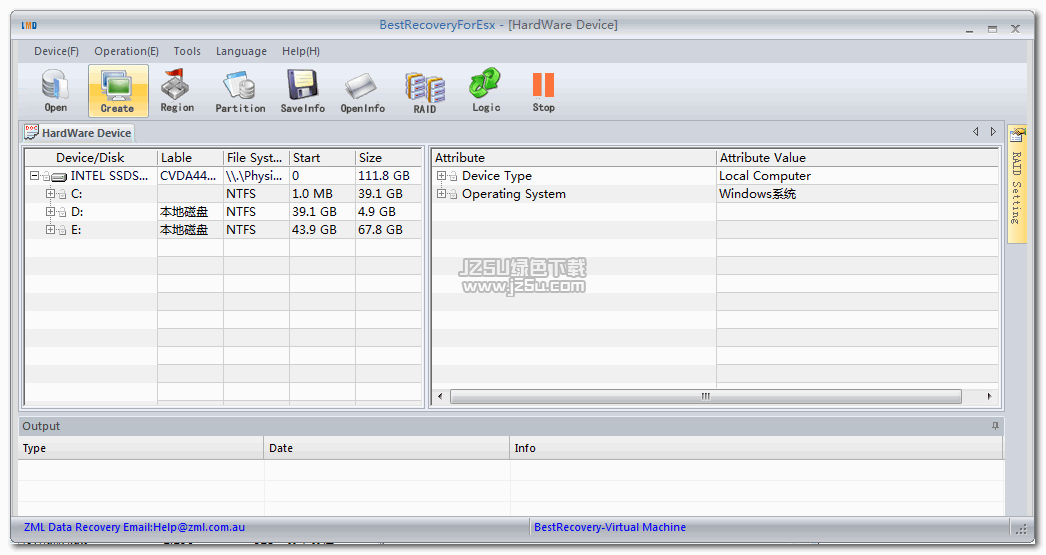Click the Output panel pin icon

point(995,426)
